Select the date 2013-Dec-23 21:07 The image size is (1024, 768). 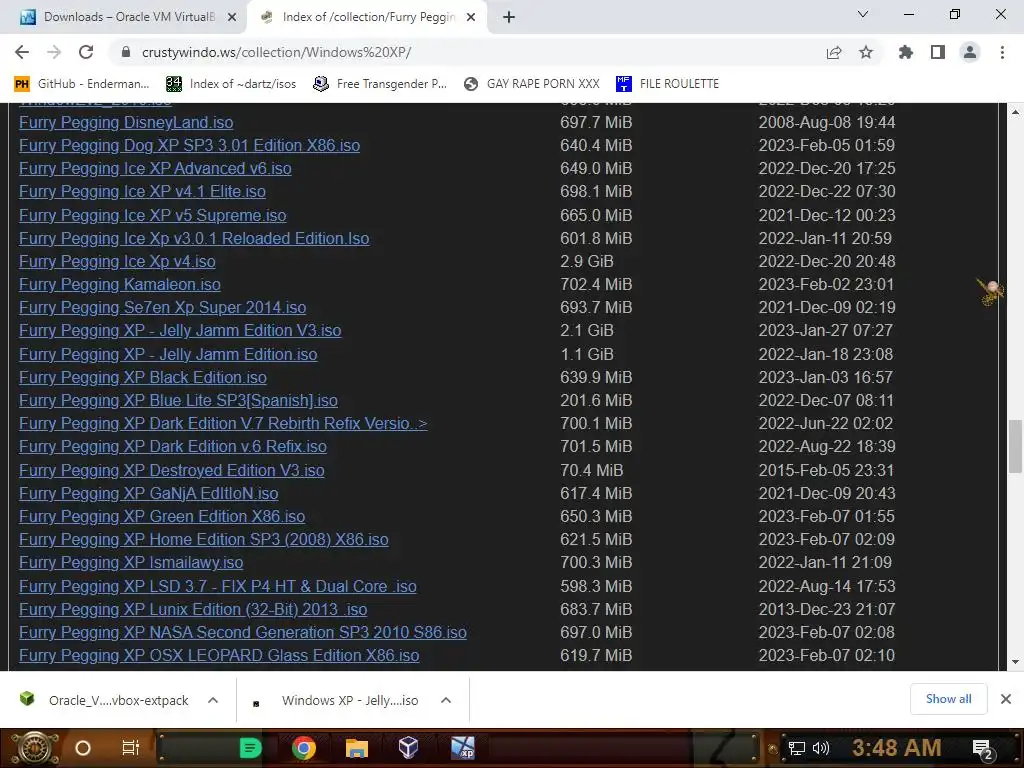[827, 609]
